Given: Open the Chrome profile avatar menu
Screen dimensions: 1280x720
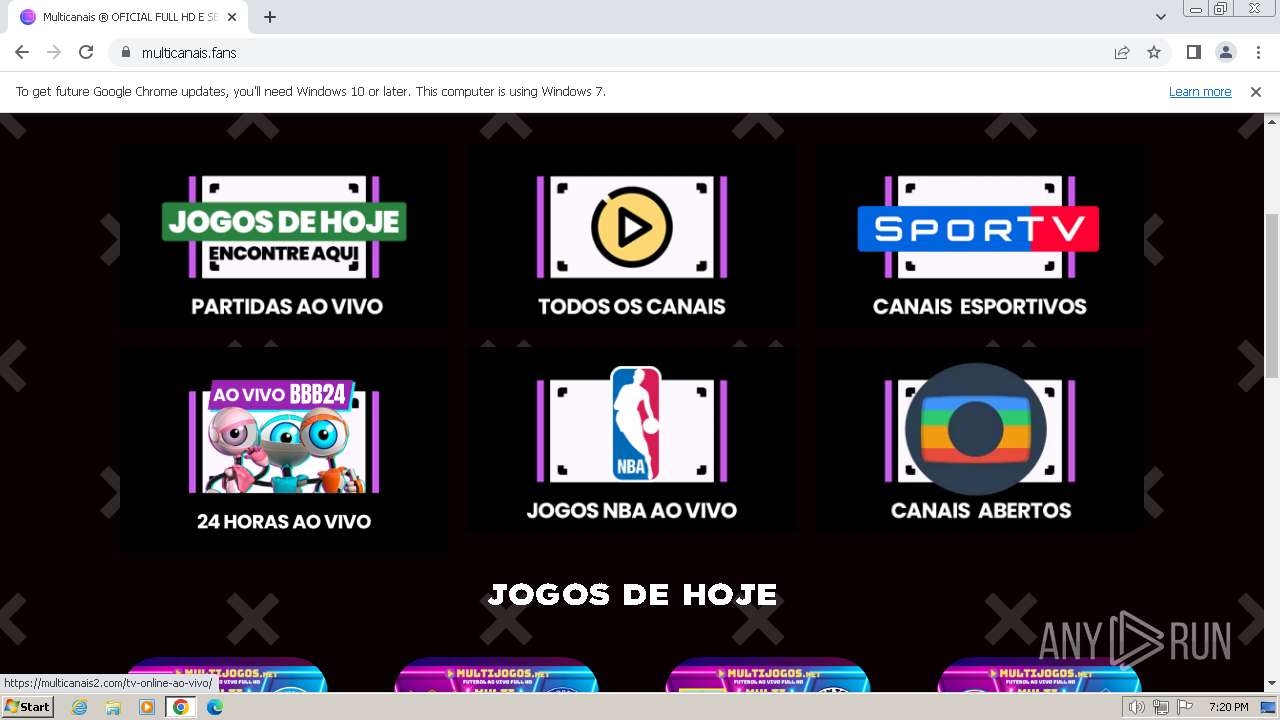Looking at the screenshot, I should click(1225, 52).
